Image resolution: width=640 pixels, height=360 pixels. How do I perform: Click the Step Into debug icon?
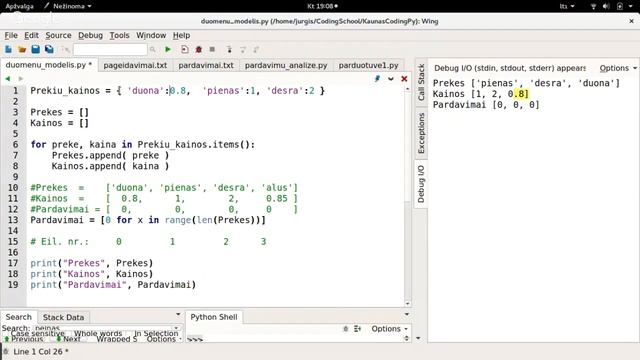point(229,49)
